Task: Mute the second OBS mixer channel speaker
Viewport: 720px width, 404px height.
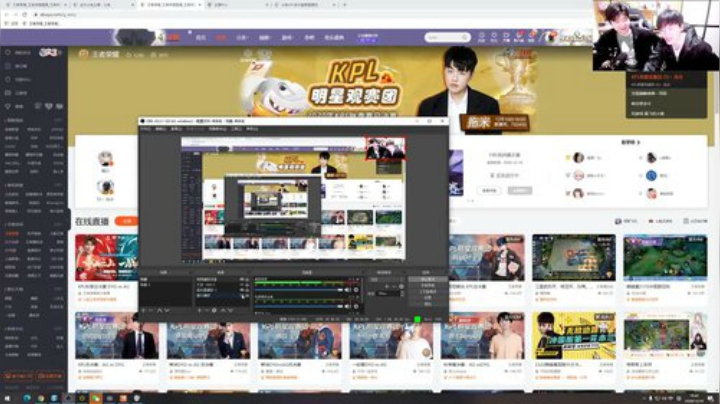Action: click(x=347, y=306)
